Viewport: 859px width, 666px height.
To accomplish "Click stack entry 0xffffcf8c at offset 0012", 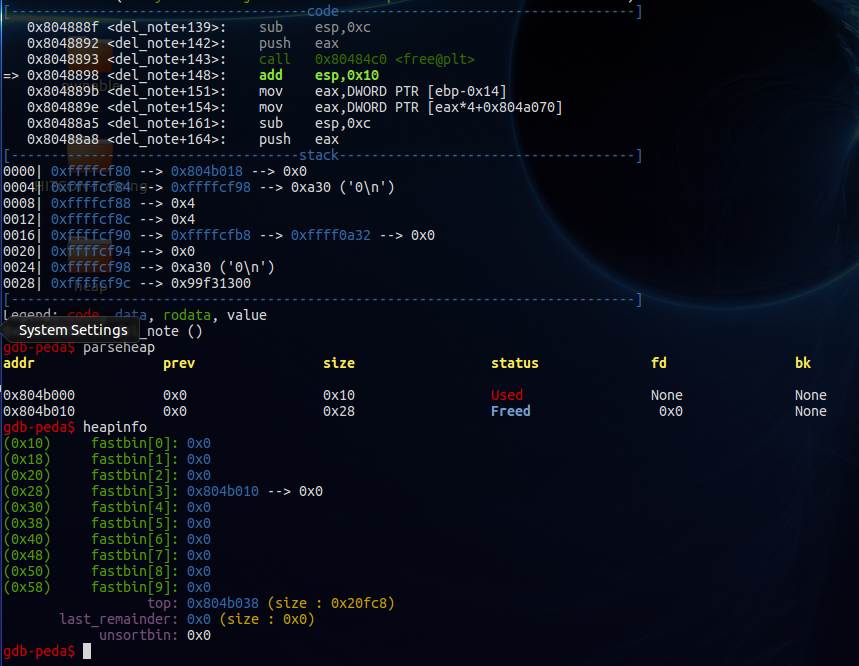I will pos(91,219).
